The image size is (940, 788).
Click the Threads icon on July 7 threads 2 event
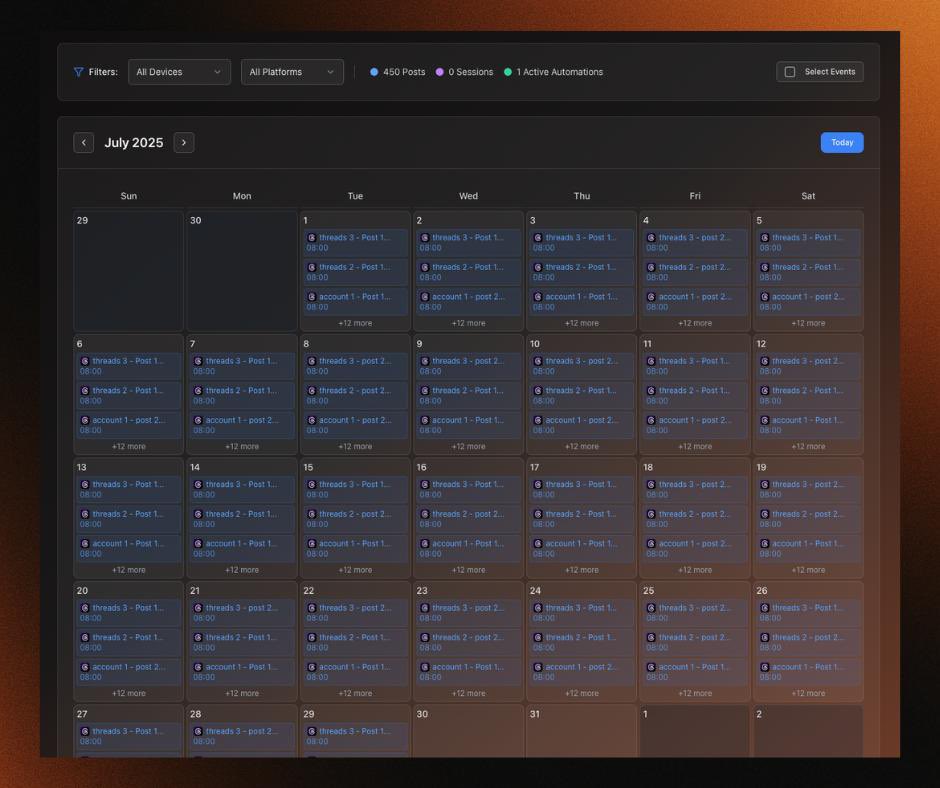pos(198,391)
